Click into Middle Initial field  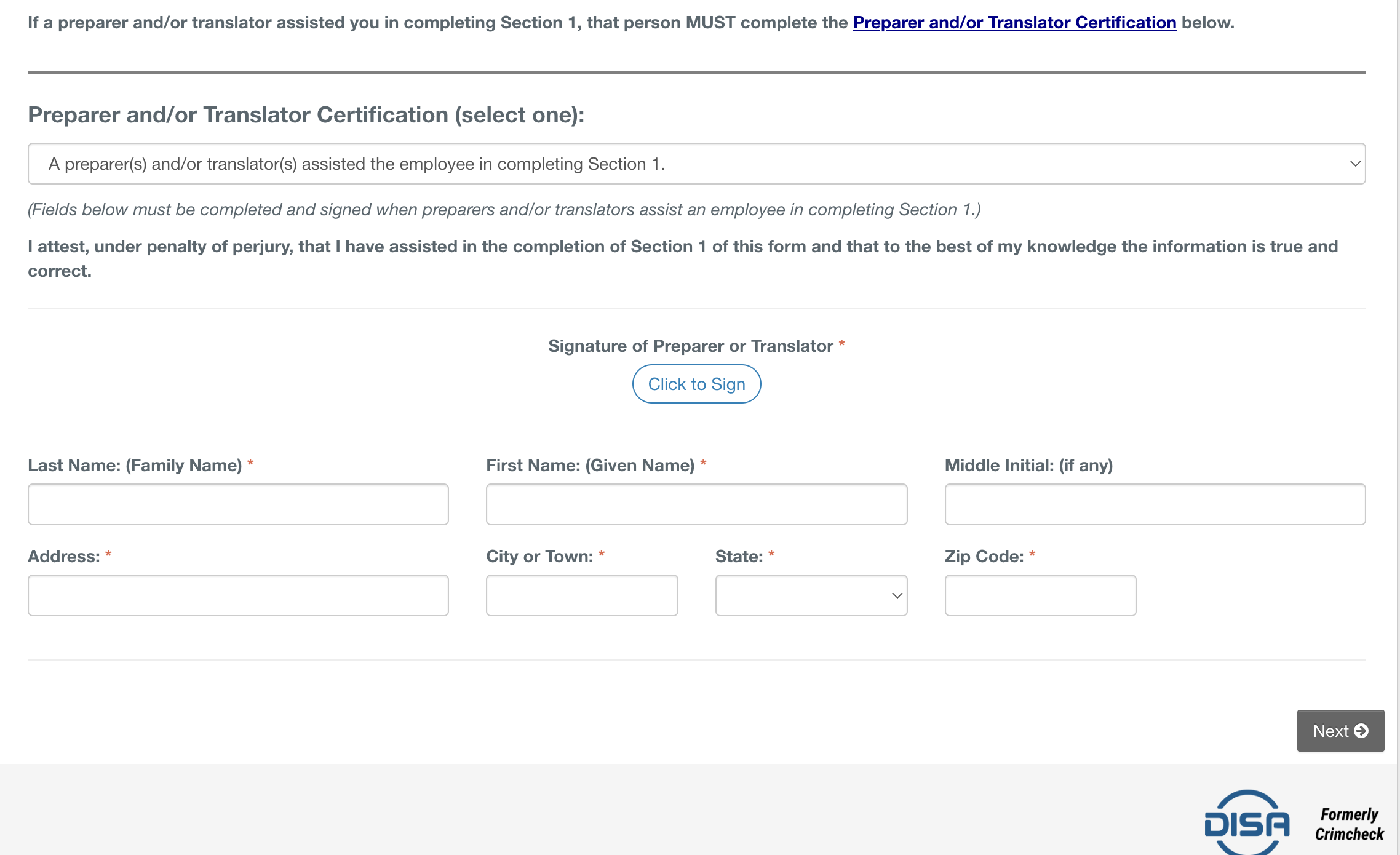[1155, 504]
